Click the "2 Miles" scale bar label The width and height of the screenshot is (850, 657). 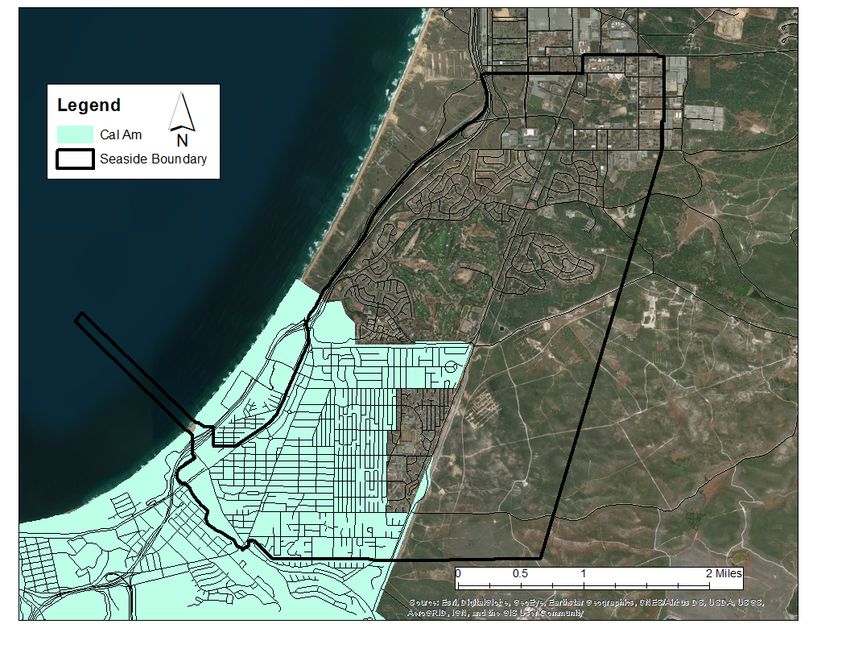coord(724,573)
